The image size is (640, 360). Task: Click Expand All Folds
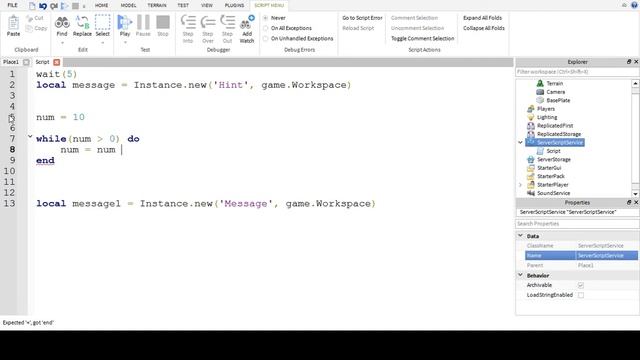[x=482, y=18]
